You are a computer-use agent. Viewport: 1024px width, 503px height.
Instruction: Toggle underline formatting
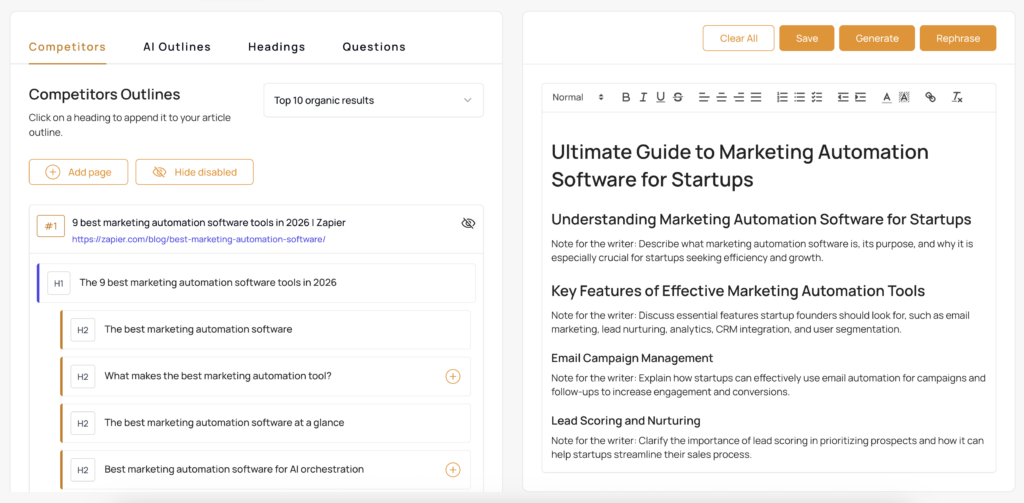click(660, 97)
